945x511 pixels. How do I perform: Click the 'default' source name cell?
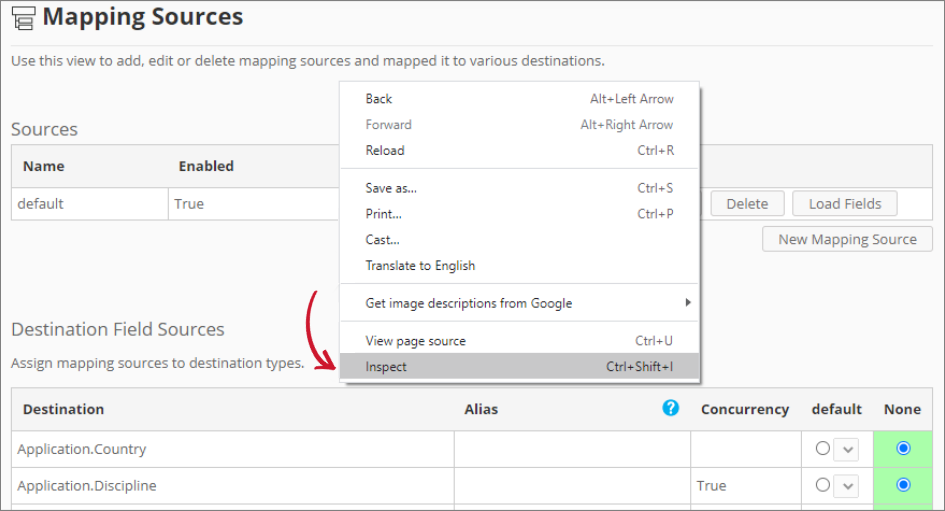(90, 204)
